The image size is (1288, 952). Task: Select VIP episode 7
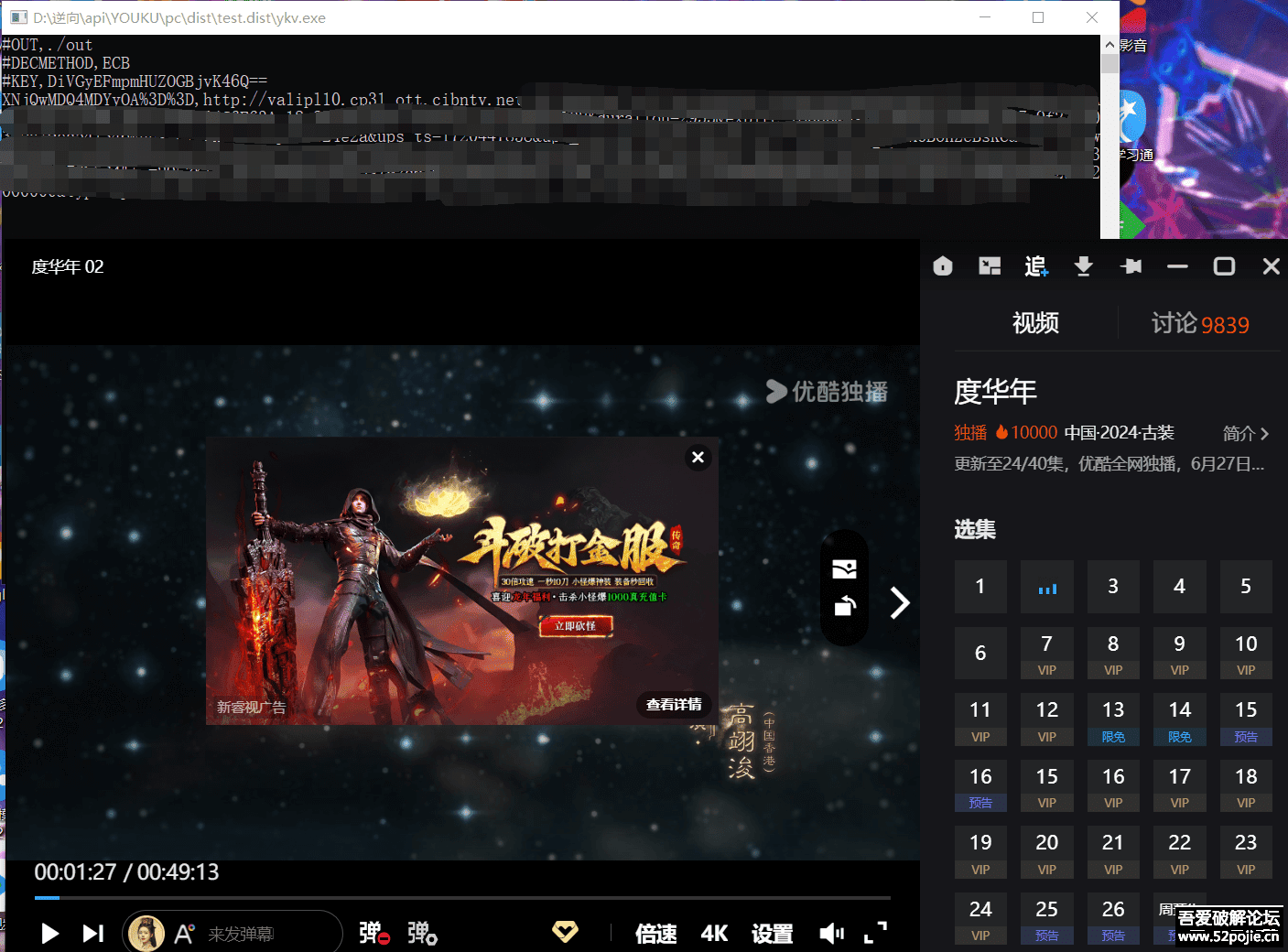coord(1047,653)
